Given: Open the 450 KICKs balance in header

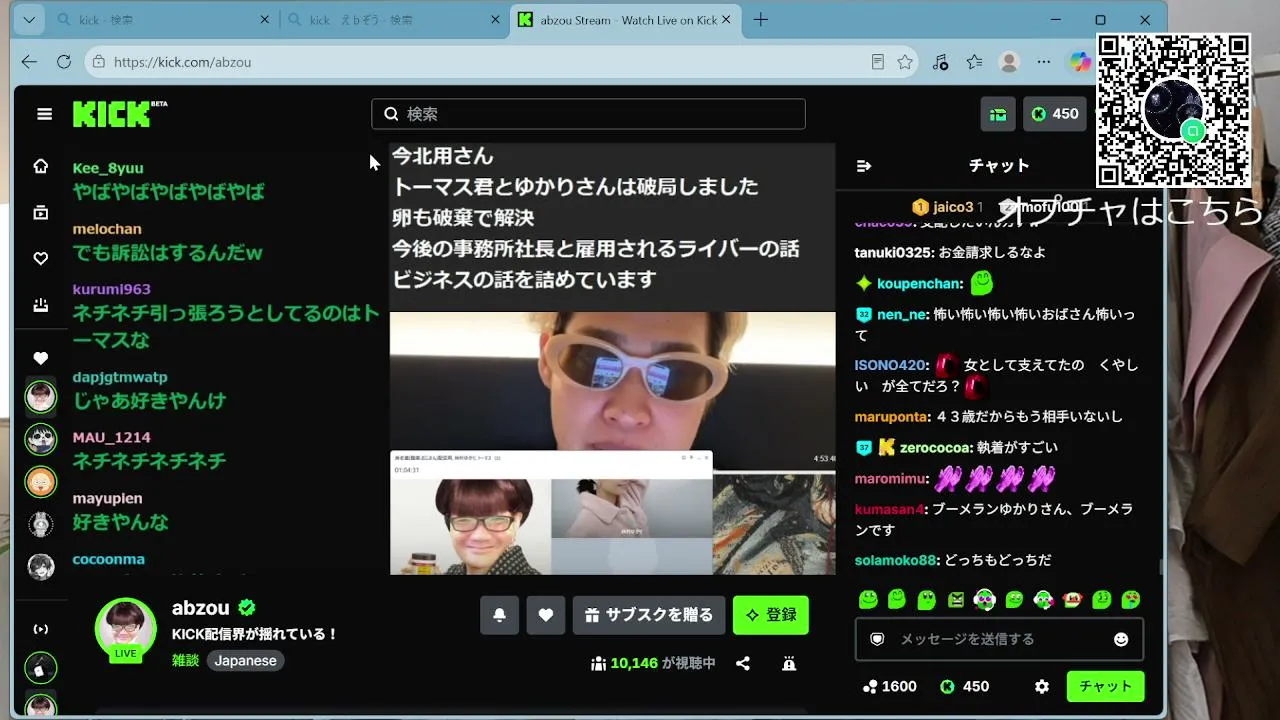Looking at the screenshot, I should pyautogui.click(x=1055, y=114).
